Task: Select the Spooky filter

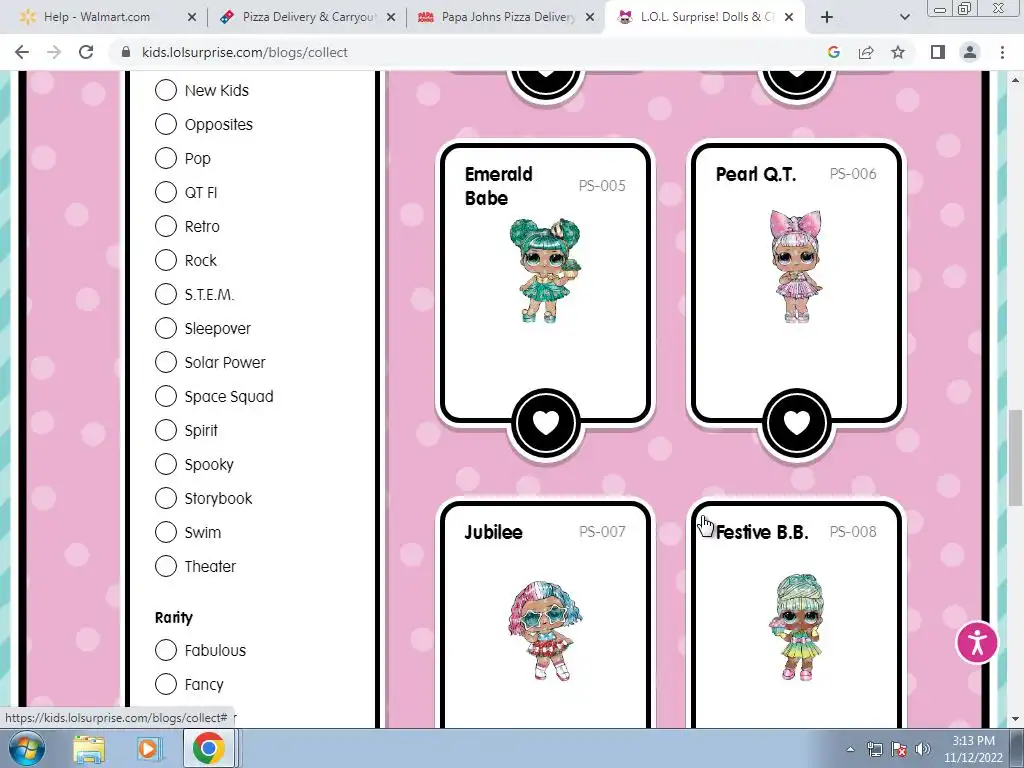Action: [166, 464]
